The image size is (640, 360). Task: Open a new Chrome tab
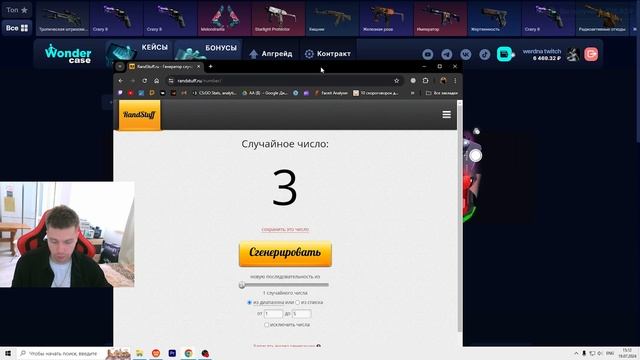click(x=211, y=66)
